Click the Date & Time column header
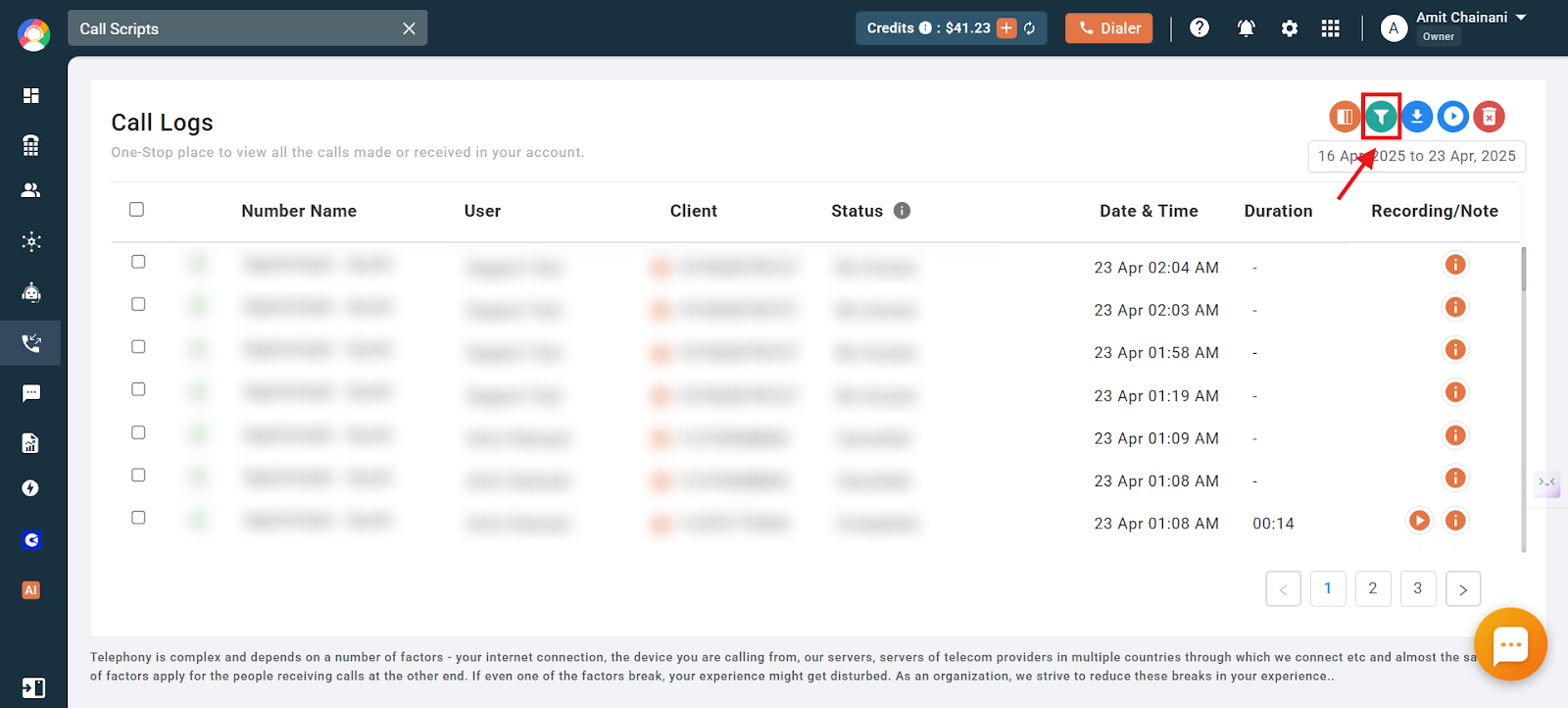The width and height of the screenshot is (1568, 708). coord(1149,211)
